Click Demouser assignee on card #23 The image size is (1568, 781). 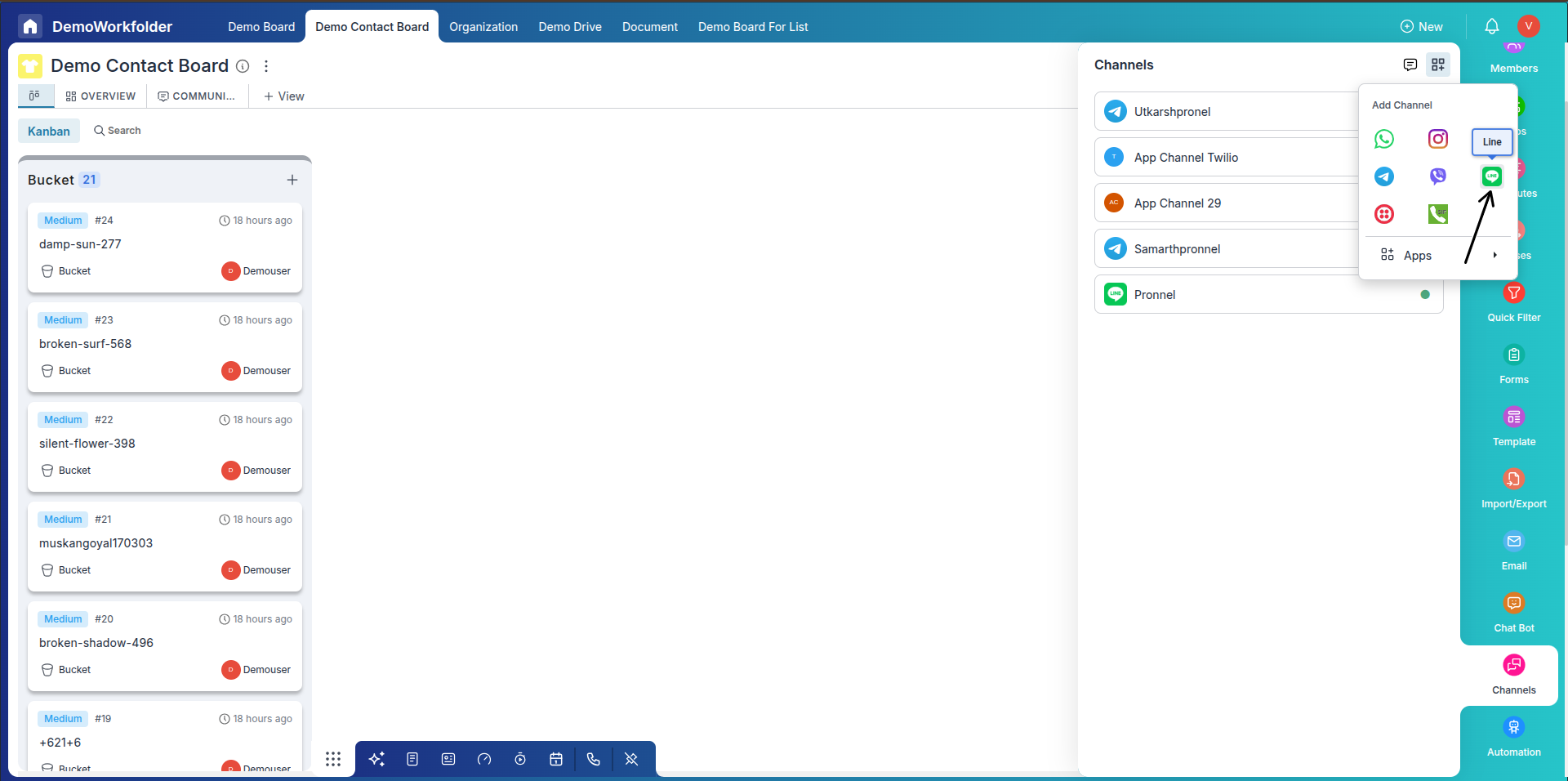click(x=256, y=371)
